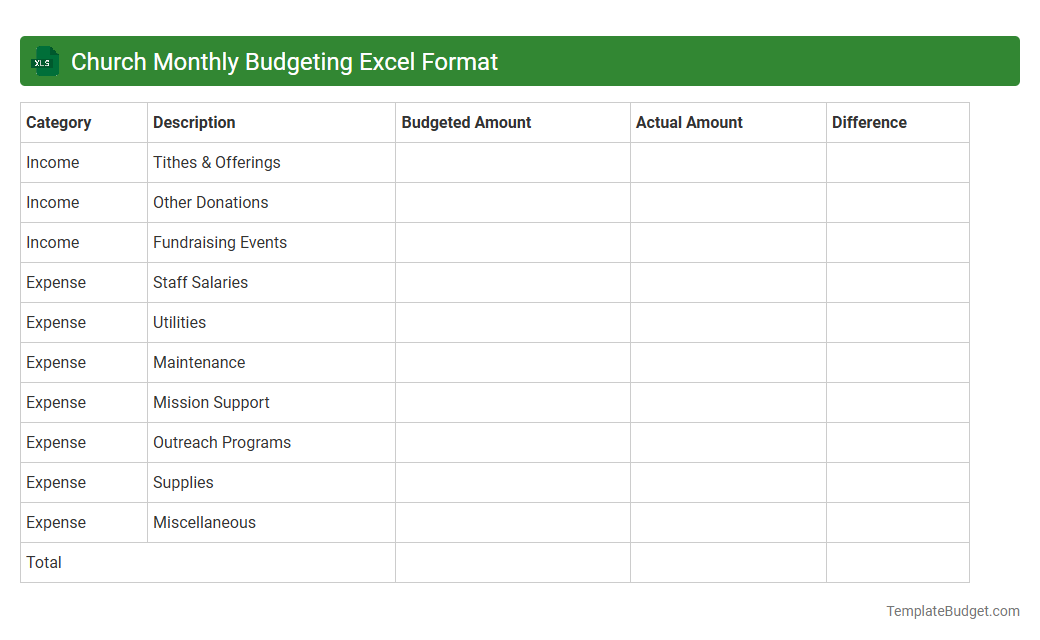Select the Budgeted Amount column header

466,122
